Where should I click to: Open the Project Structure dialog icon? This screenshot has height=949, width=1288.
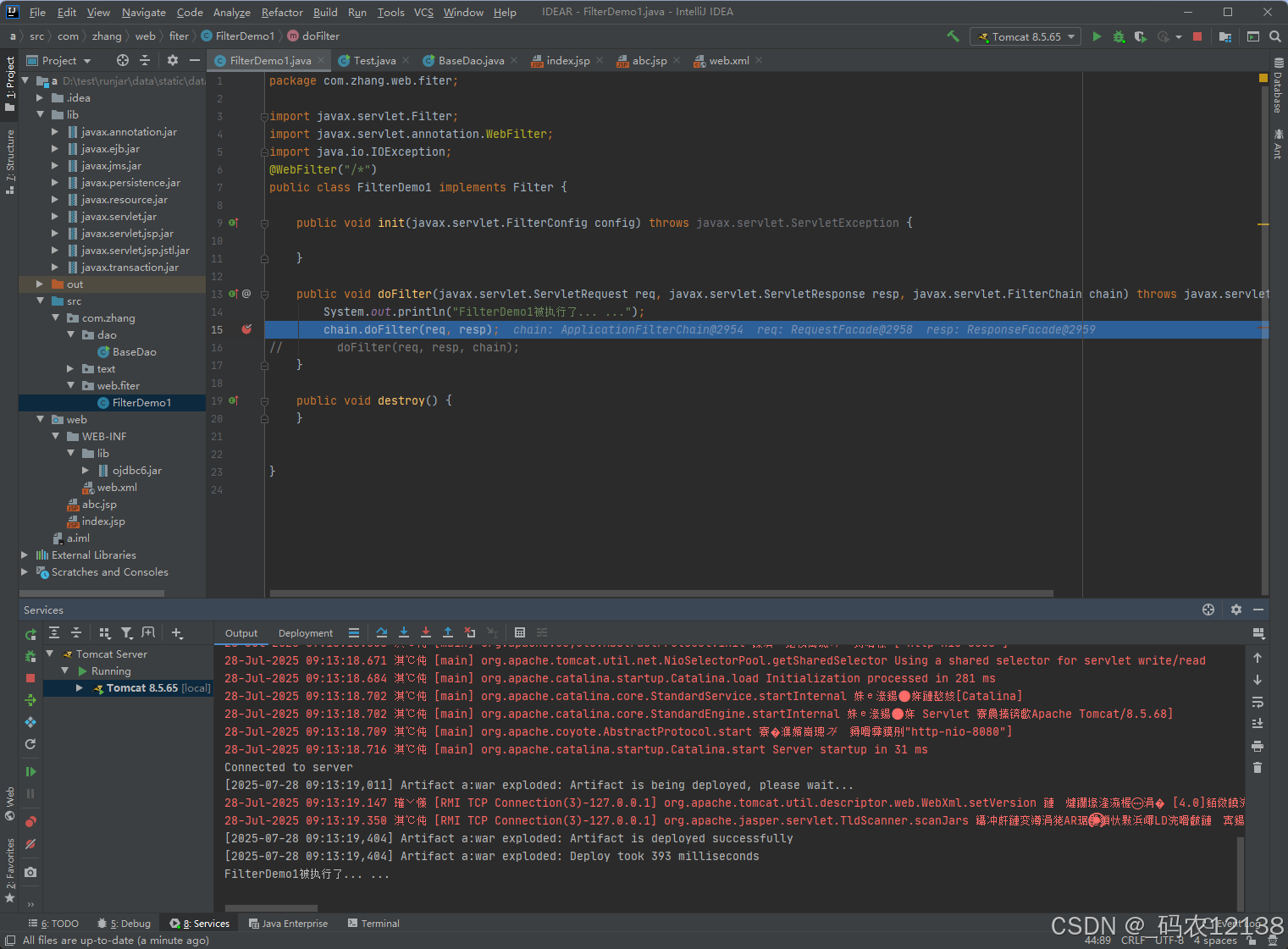click(x=1225, y=36)
